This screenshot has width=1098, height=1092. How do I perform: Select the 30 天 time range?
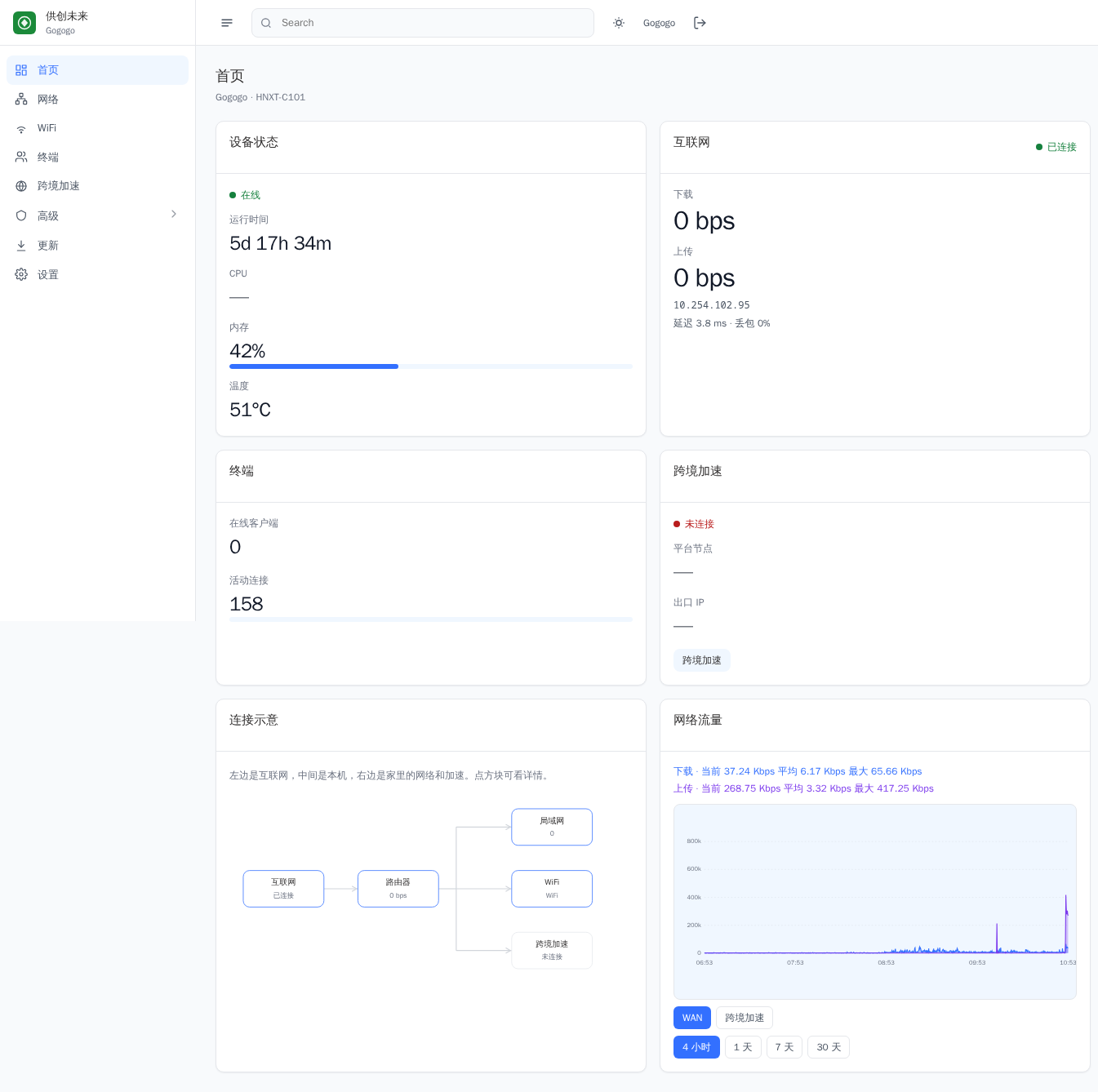[x=829, y=1047]
